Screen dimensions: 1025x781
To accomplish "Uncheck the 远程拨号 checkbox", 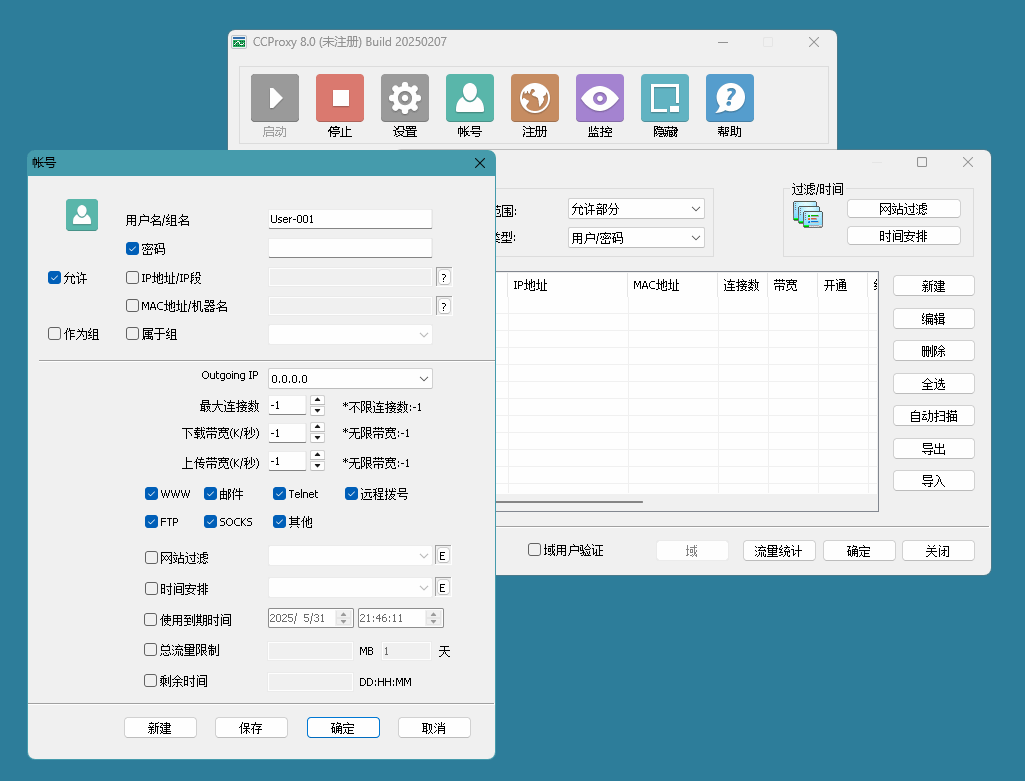I will click(351, 493).
